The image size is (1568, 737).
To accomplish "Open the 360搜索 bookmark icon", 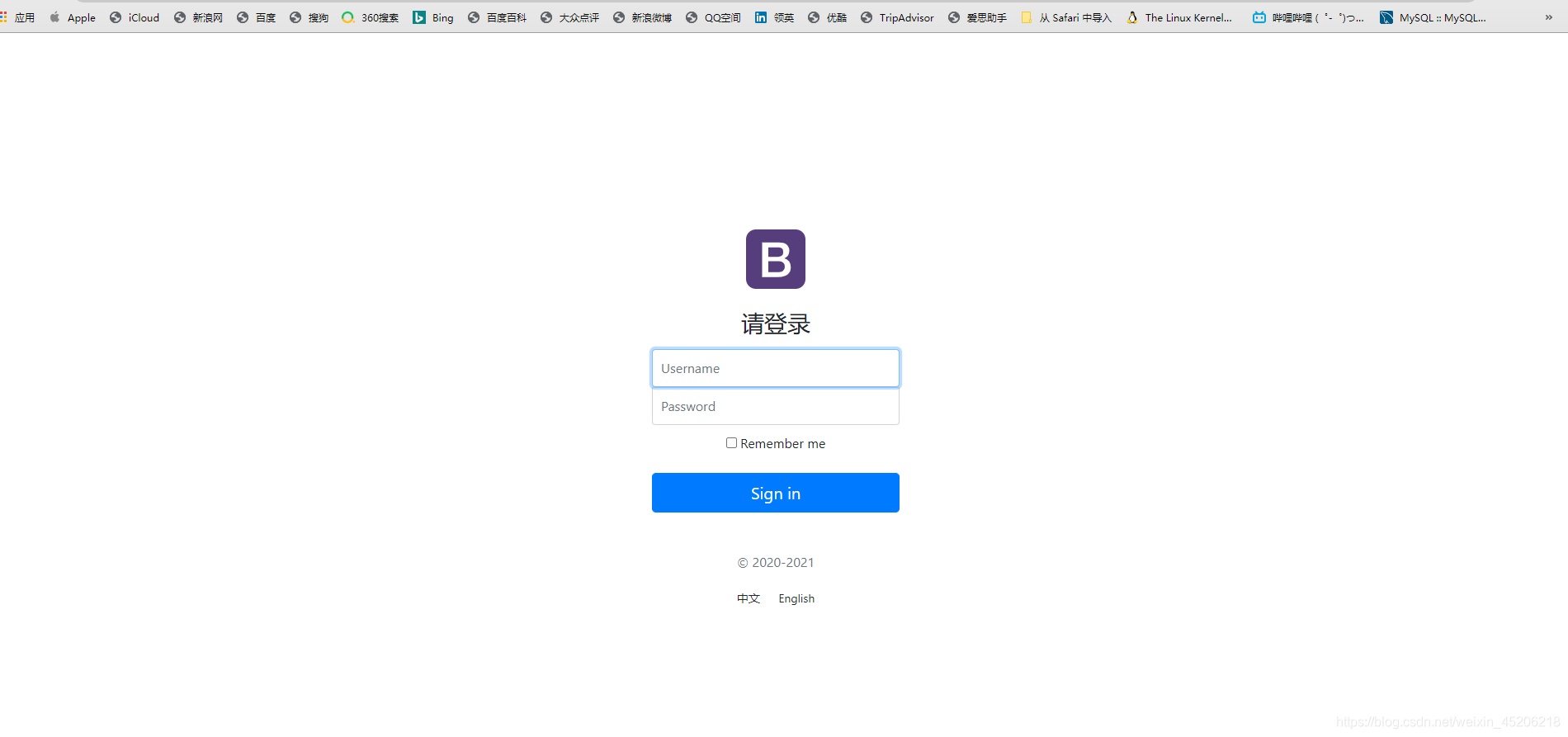I will tap(348, 17).
